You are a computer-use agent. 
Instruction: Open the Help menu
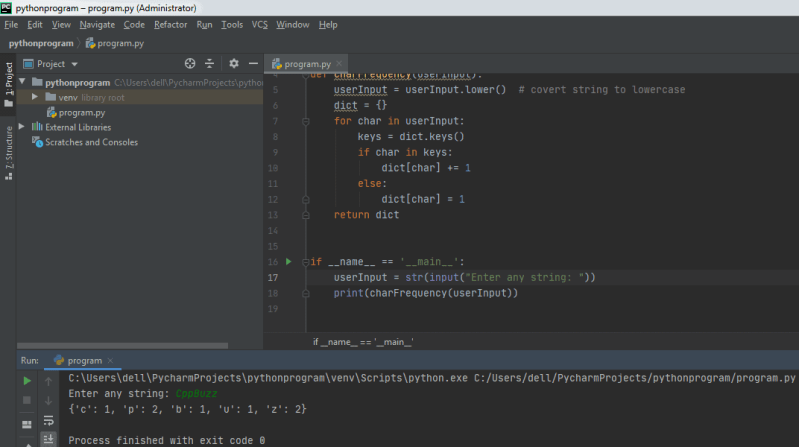pyautogui.click(x=328, y=24)
